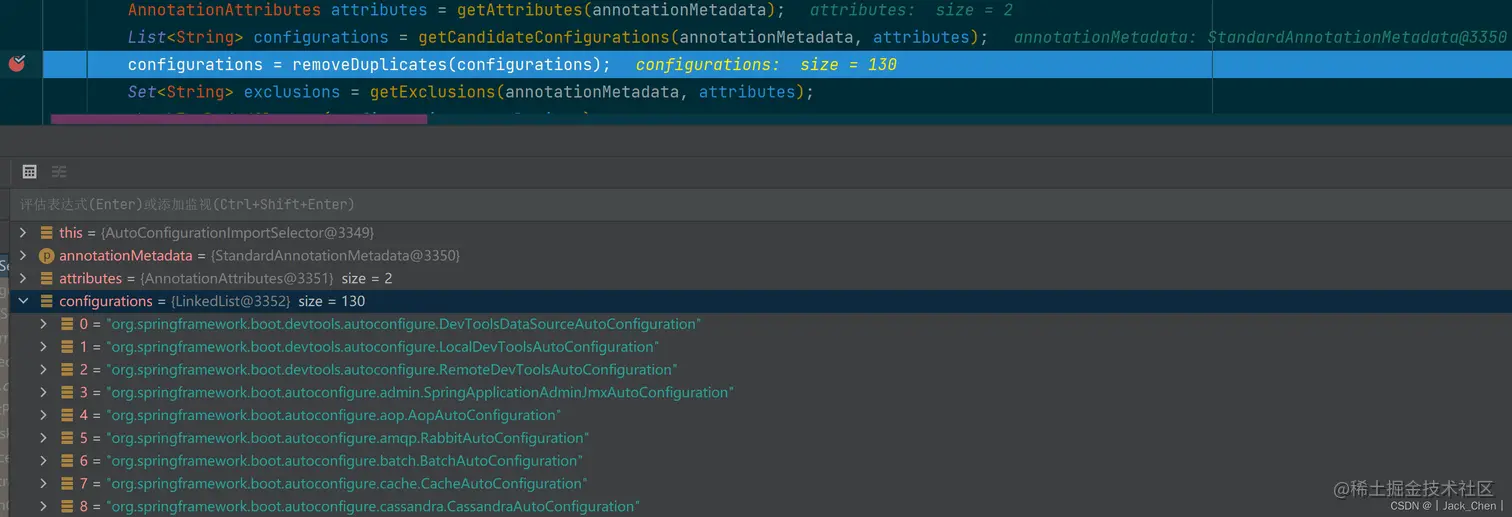Select the annotationMetadata StandardAnnotationMetadata@3350 row

point(760,255)
